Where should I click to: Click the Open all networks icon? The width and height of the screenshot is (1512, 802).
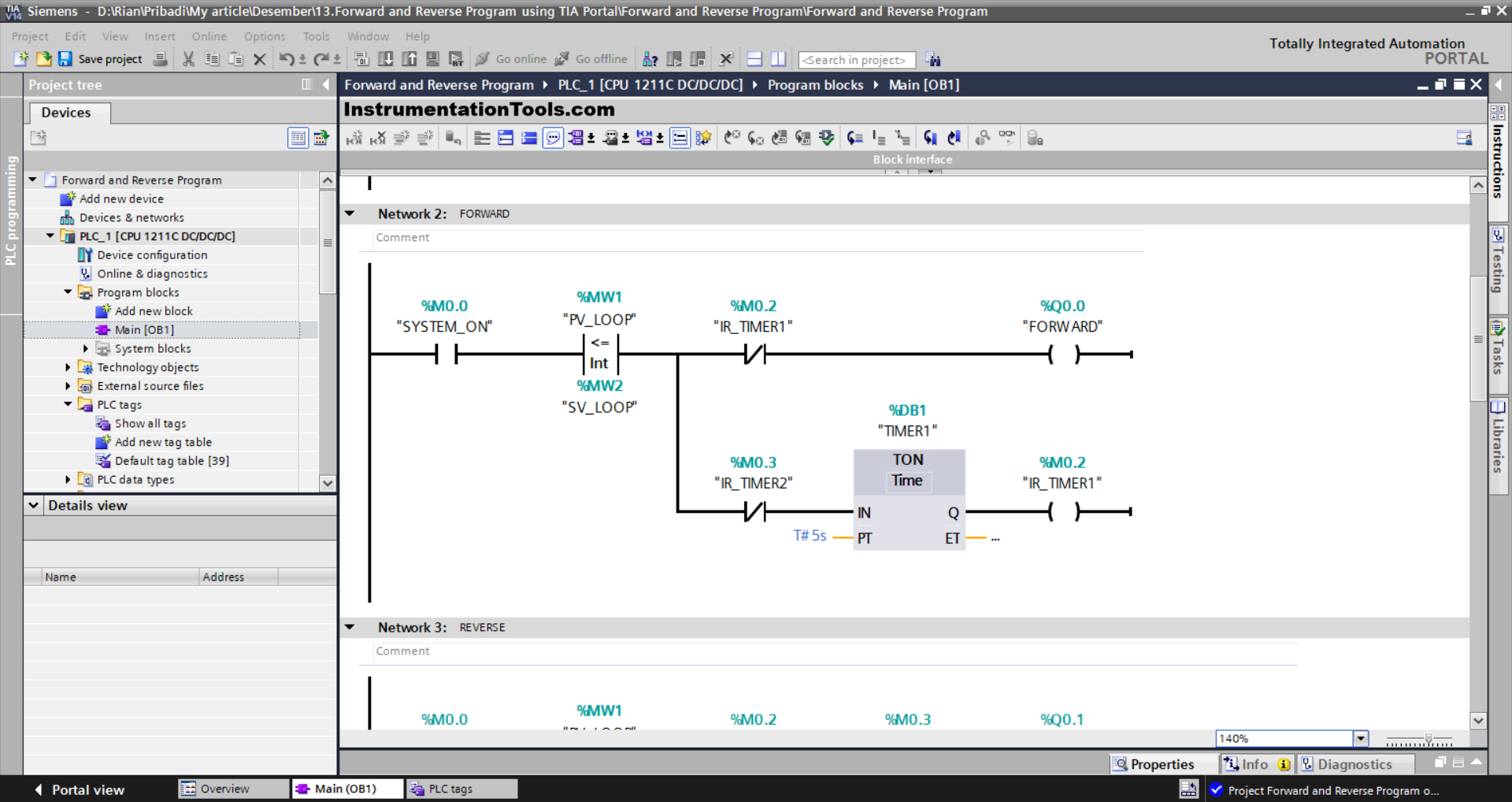(506, 138)
